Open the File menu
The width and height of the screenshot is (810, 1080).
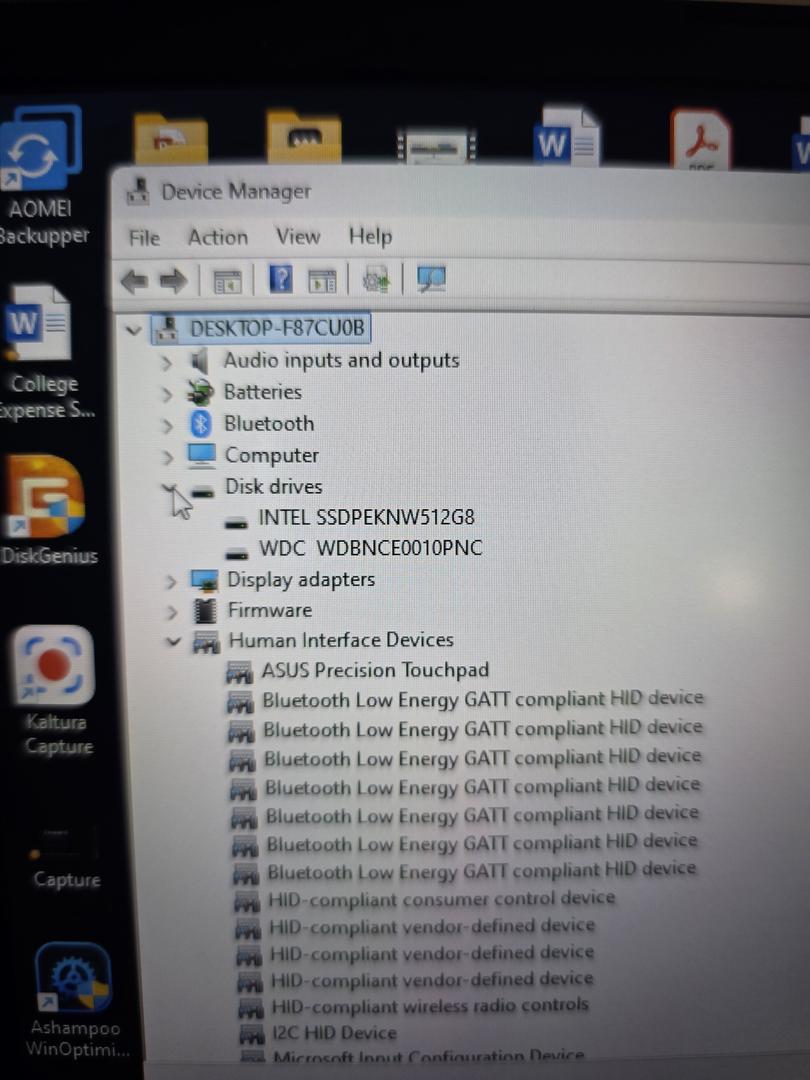(144, 238)
